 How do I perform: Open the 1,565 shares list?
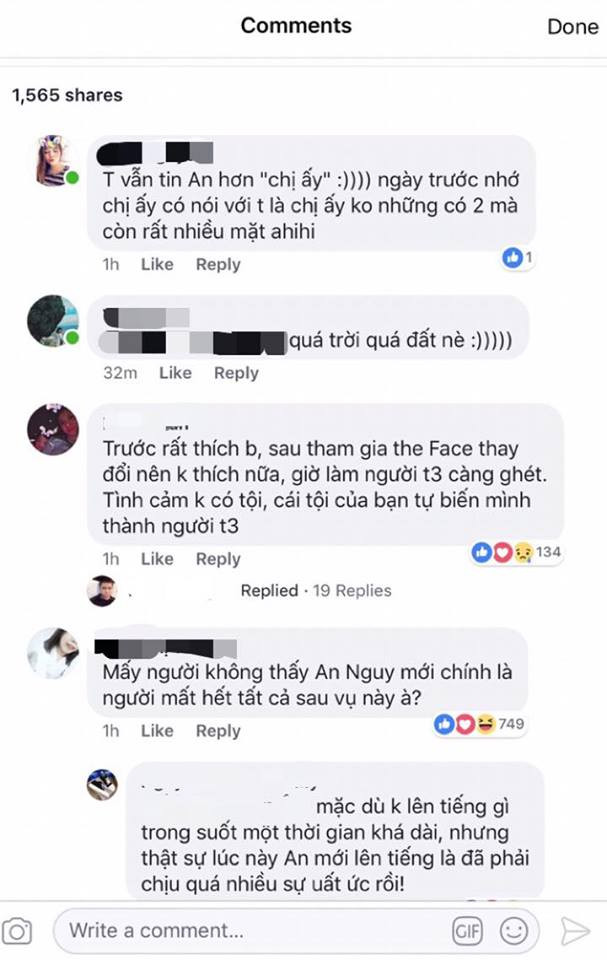(x=67, y=95)
